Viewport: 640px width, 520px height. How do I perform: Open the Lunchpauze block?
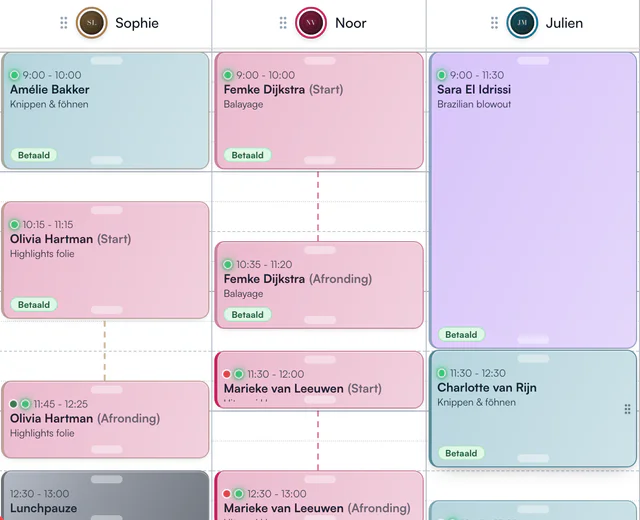[x=105, y=496]
